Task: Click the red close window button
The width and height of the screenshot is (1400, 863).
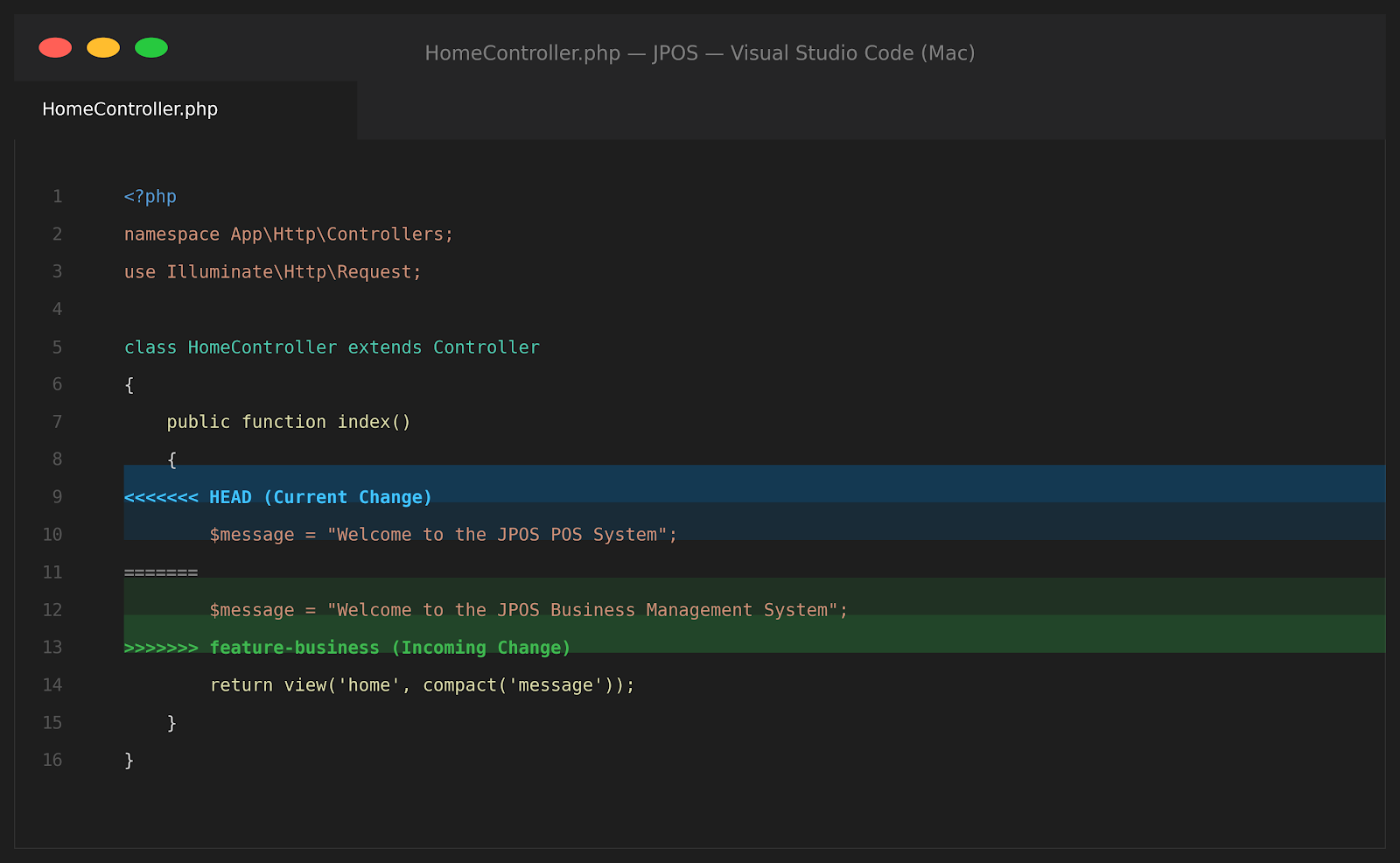Action: tap(55, 47)
